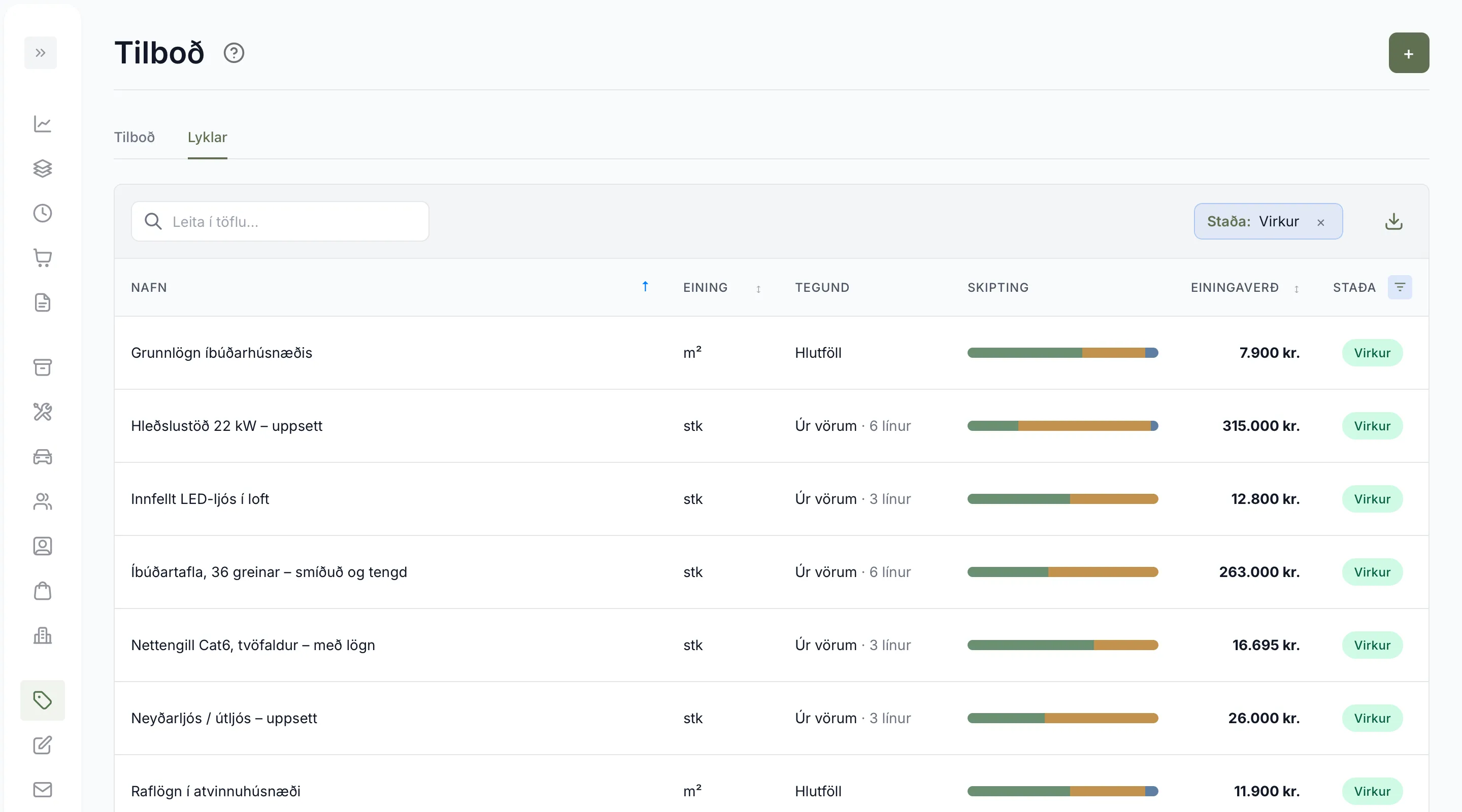Sort by the Eining column

click(x=758, y=289)
